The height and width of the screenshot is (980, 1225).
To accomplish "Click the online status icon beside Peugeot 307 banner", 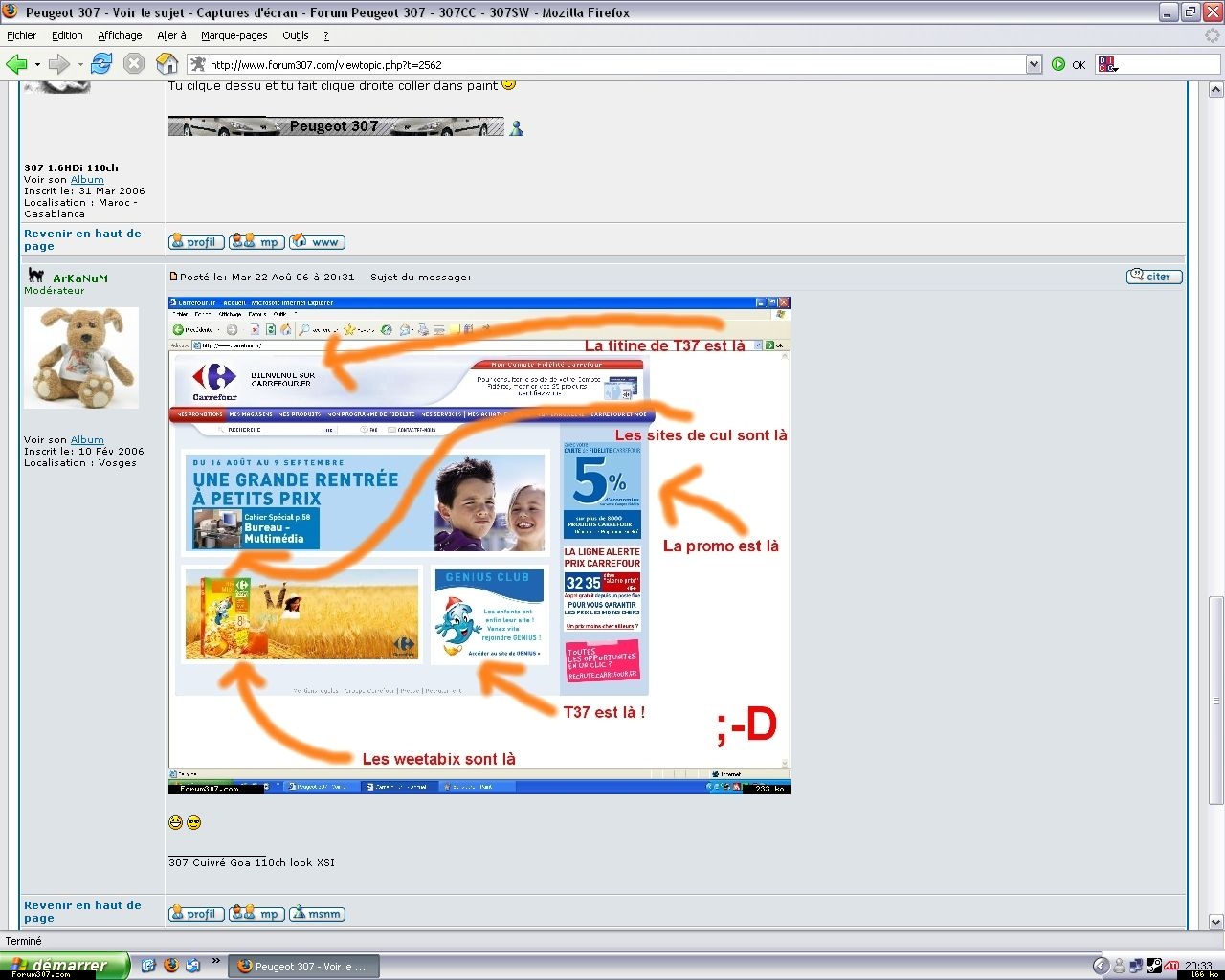I will pos(517,127).
